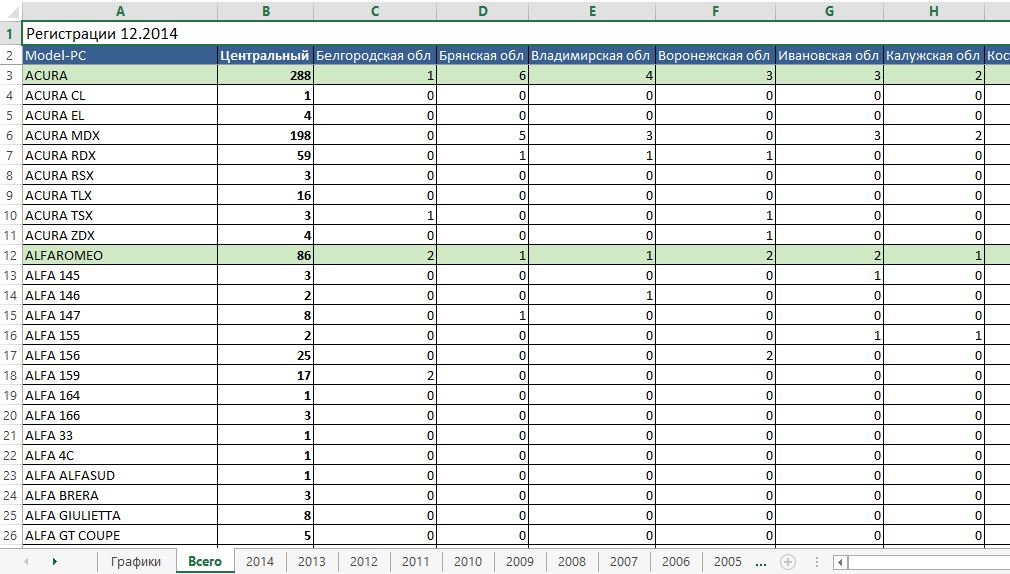The height and width of the screenshot is (574, 1010).
Task: Click the value 288 in ACURA row
Action: point(265,75)
